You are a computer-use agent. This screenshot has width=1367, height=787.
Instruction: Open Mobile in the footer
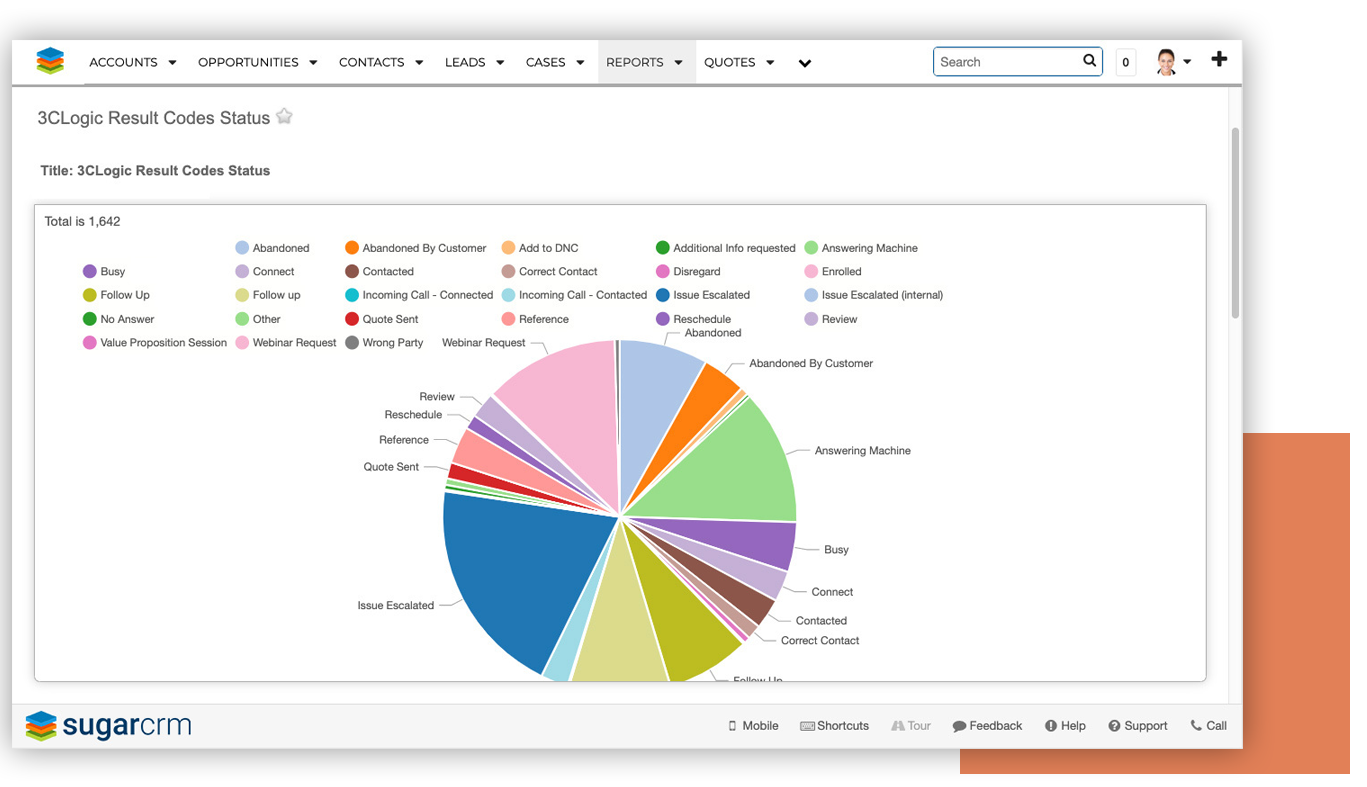pyautogui.click(x=753, y=726)
